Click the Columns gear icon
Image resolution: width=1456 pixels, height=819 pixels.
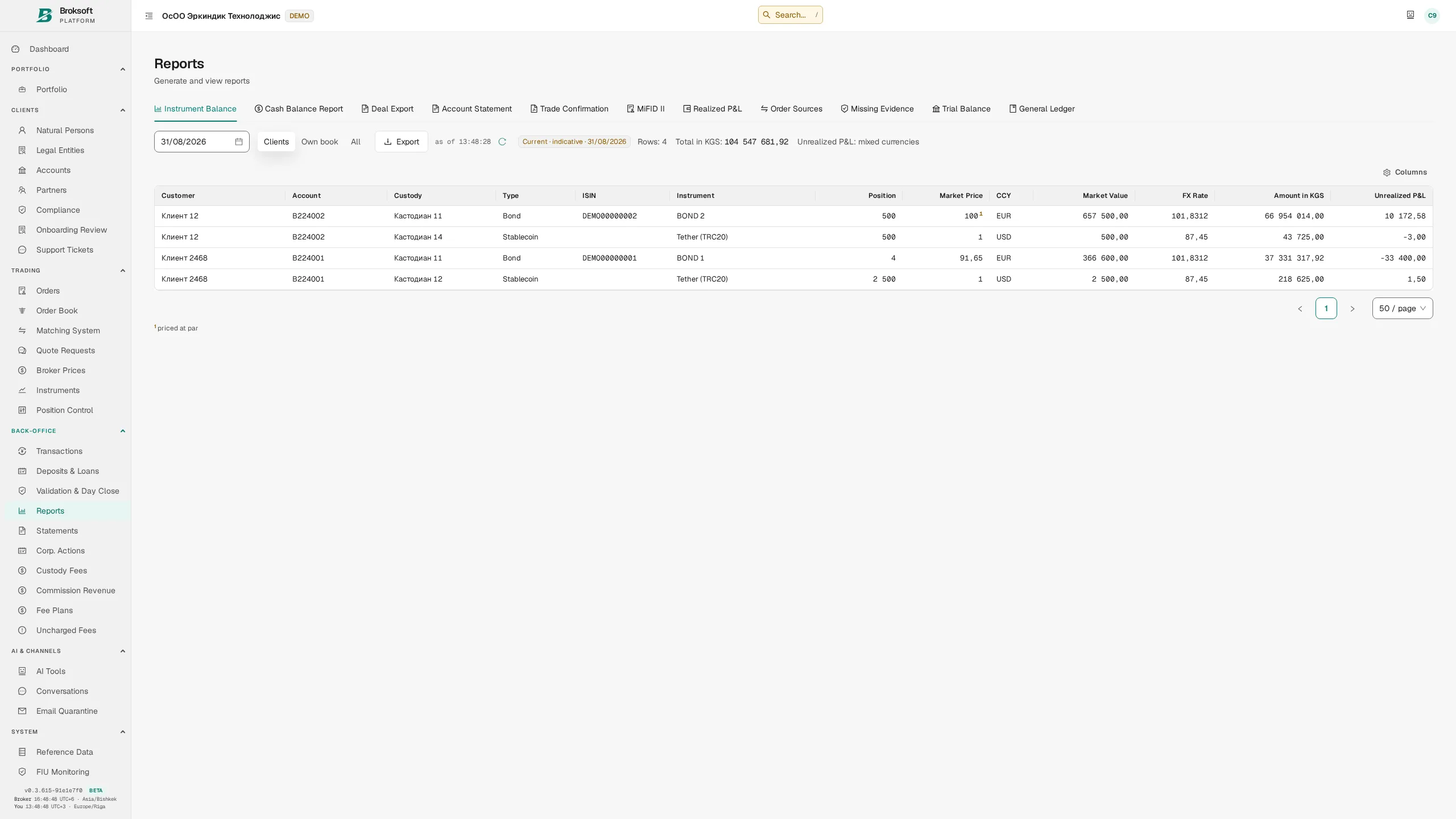(1387, 172)
